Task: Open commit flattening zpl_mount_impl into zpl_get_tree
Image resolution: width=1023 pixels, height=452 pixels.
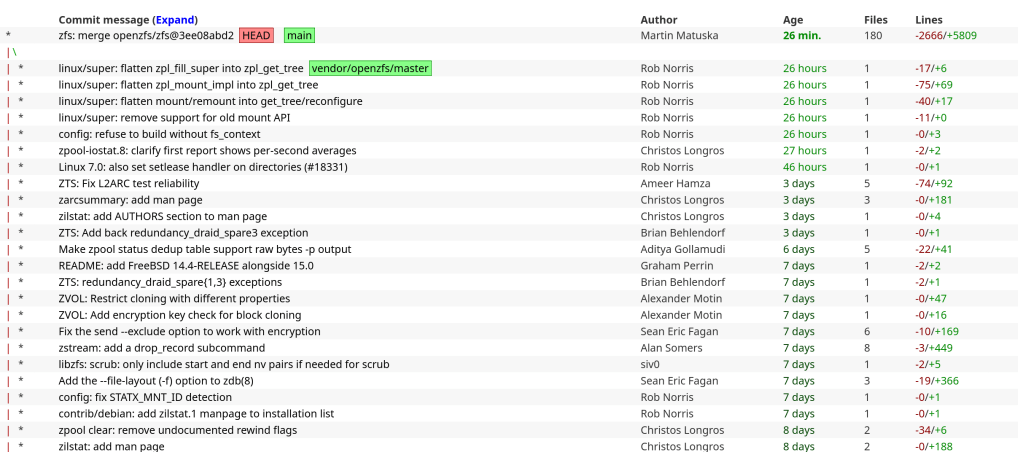Action: click(188, 85)
